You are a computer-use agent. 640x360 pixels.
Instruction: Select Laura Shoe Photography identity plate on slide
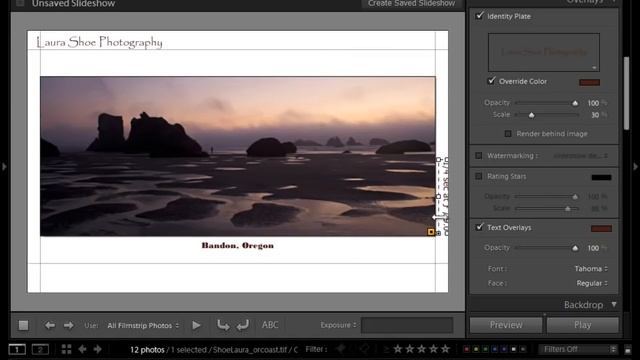[x=99, y=42]
